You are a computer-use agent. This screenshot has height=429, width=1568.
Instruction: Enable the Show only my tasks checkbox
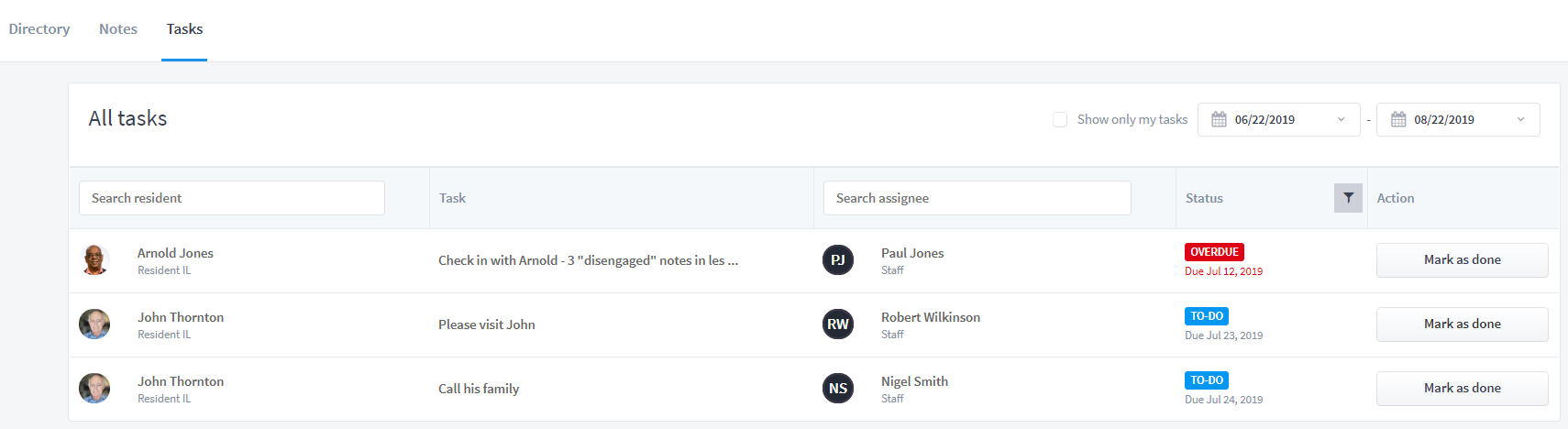[1060, 119]
